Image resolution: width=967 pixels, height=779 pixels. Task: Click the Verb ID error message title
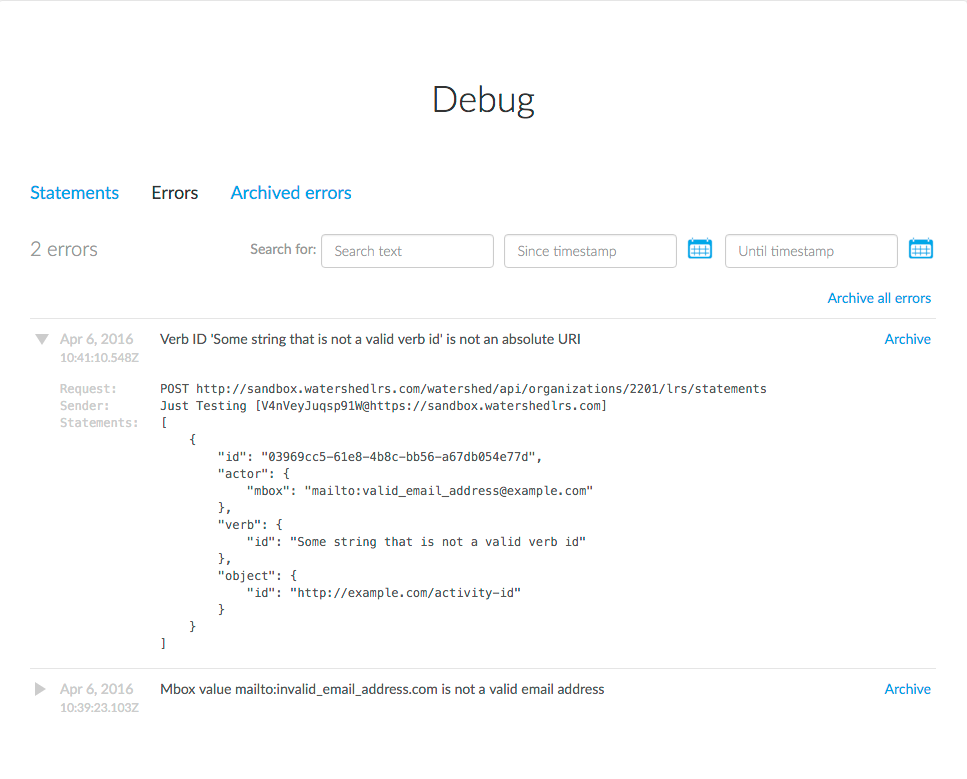370,339
